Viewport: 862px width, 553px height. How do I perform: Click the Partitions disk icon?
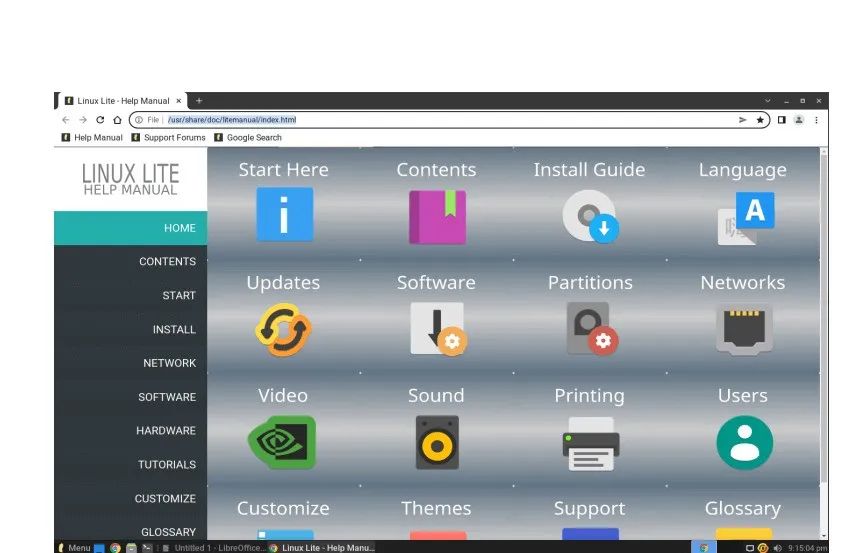(590, 329)
